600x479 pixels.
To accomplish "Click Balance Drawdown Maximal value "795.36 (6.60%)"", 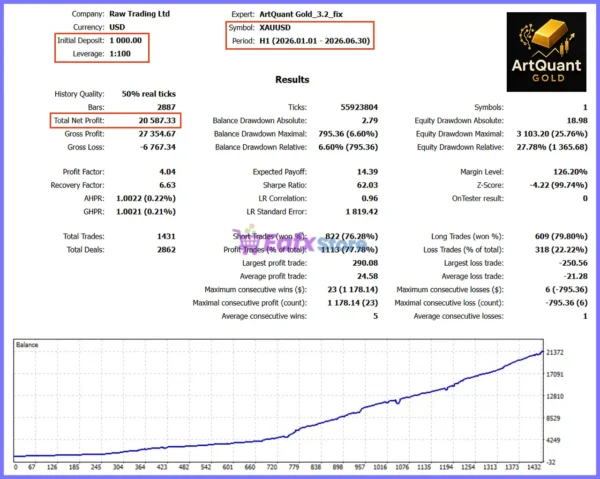I will point(348,134).
